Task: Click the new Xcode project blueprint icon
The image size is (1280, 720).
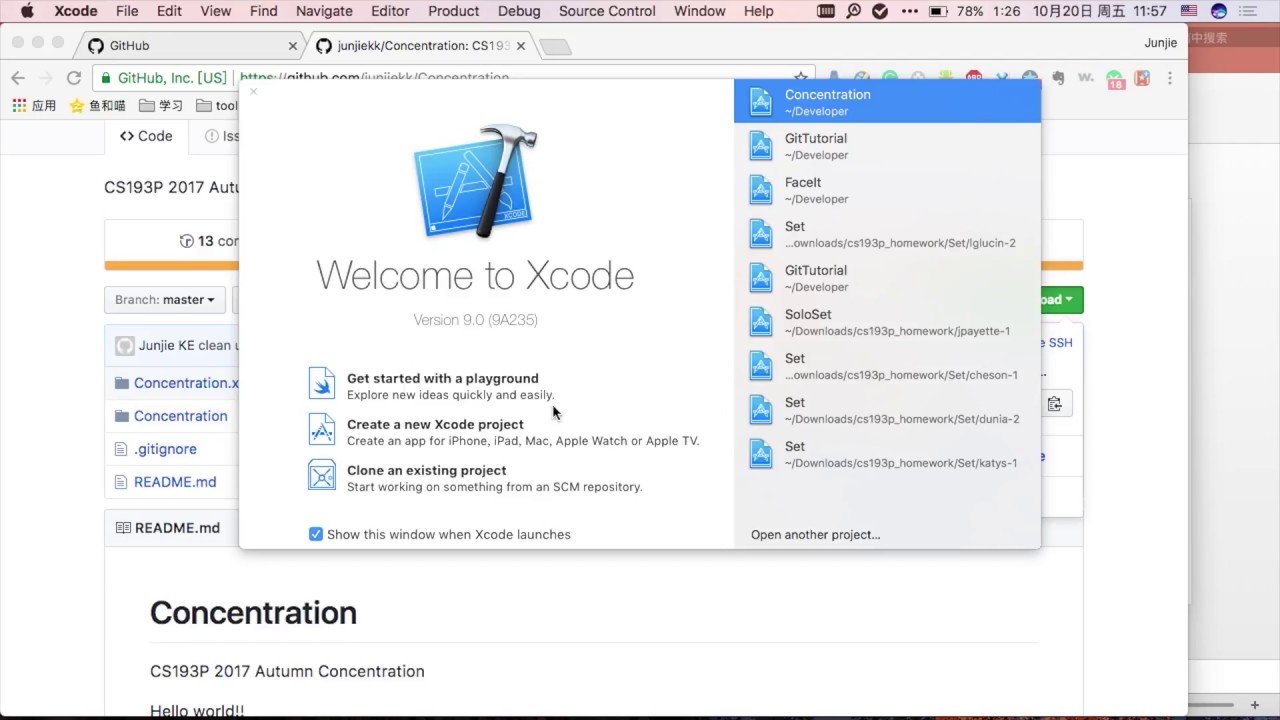Action: [x=322, y=429]
